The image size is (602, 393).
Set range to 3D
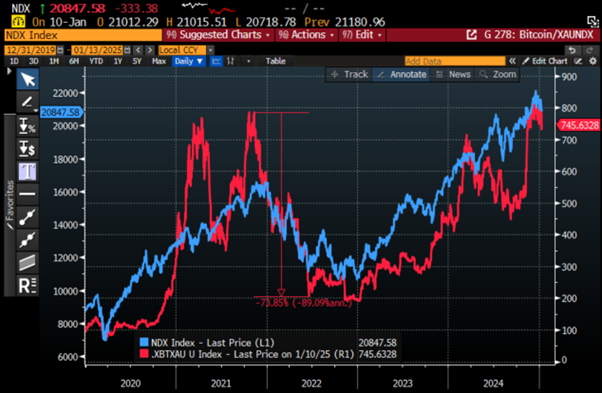(x=33, y=61)
